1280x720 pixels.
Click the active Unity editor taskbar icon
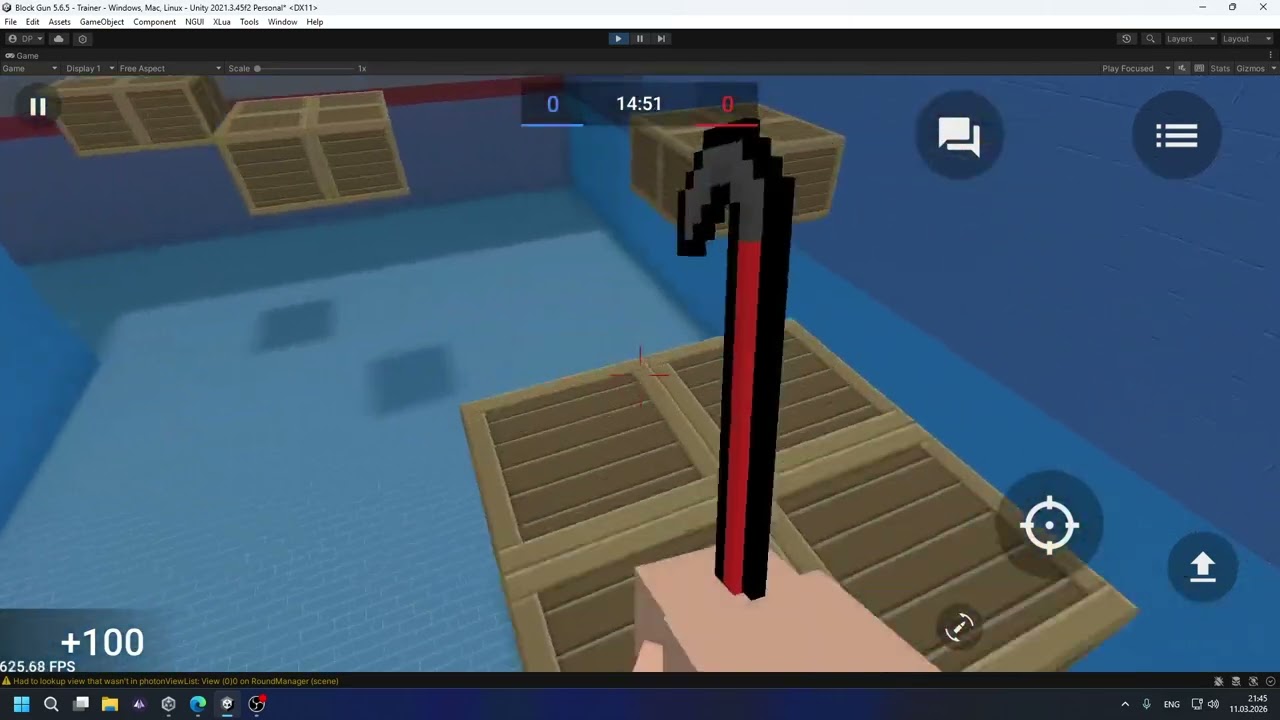(x=227, y=704)
